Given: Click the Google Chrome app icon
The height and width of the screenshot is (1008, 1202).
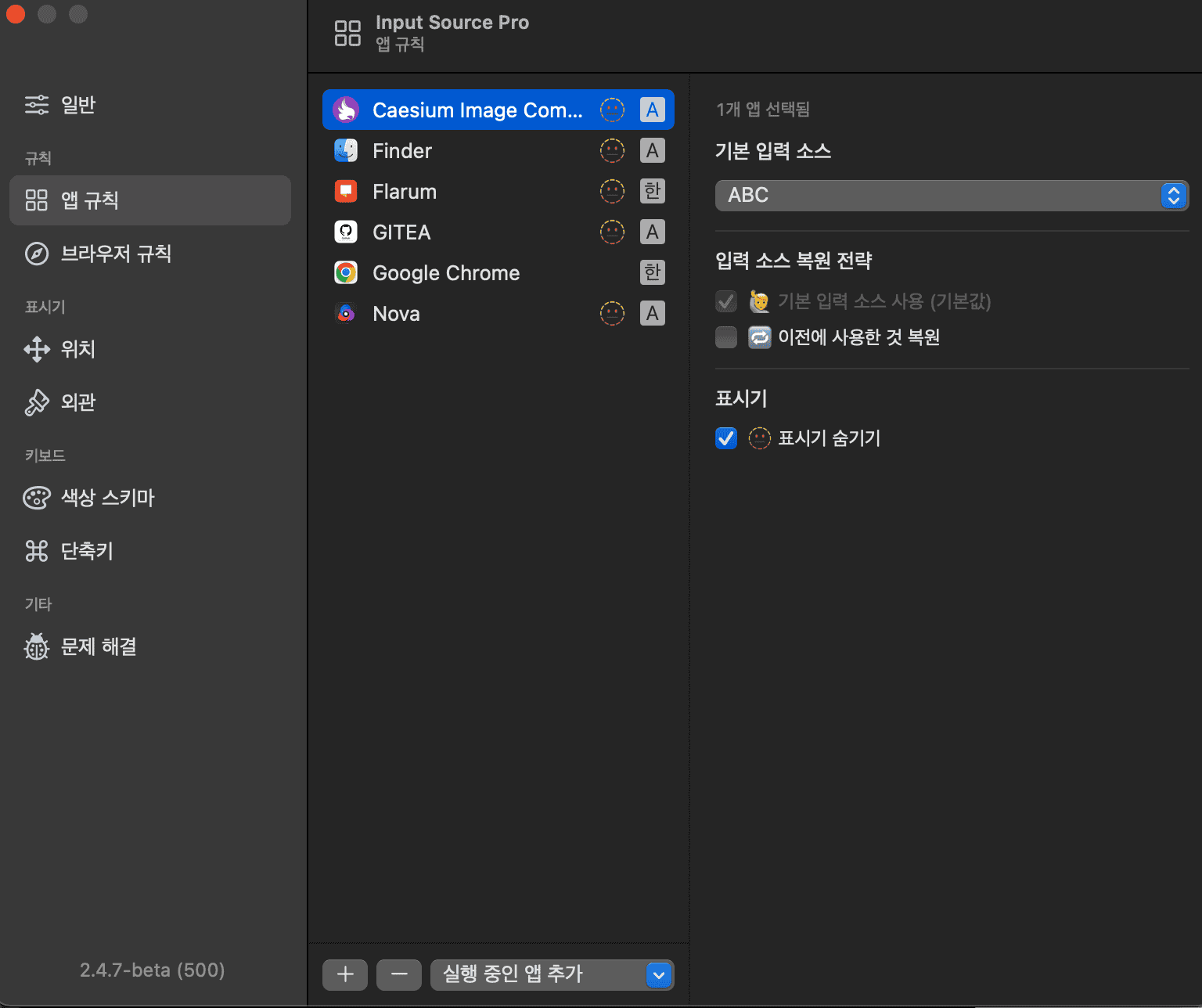Looking at the screenshot, I should coord(346,272).
